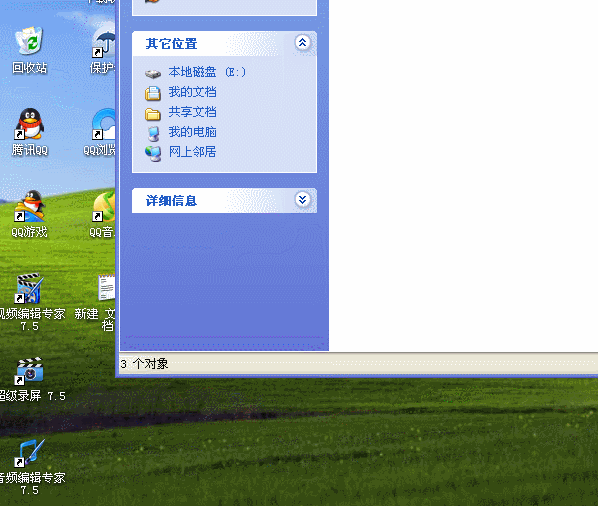Open the 共享文档 link
598x506 pixels.
coord(193,112)
